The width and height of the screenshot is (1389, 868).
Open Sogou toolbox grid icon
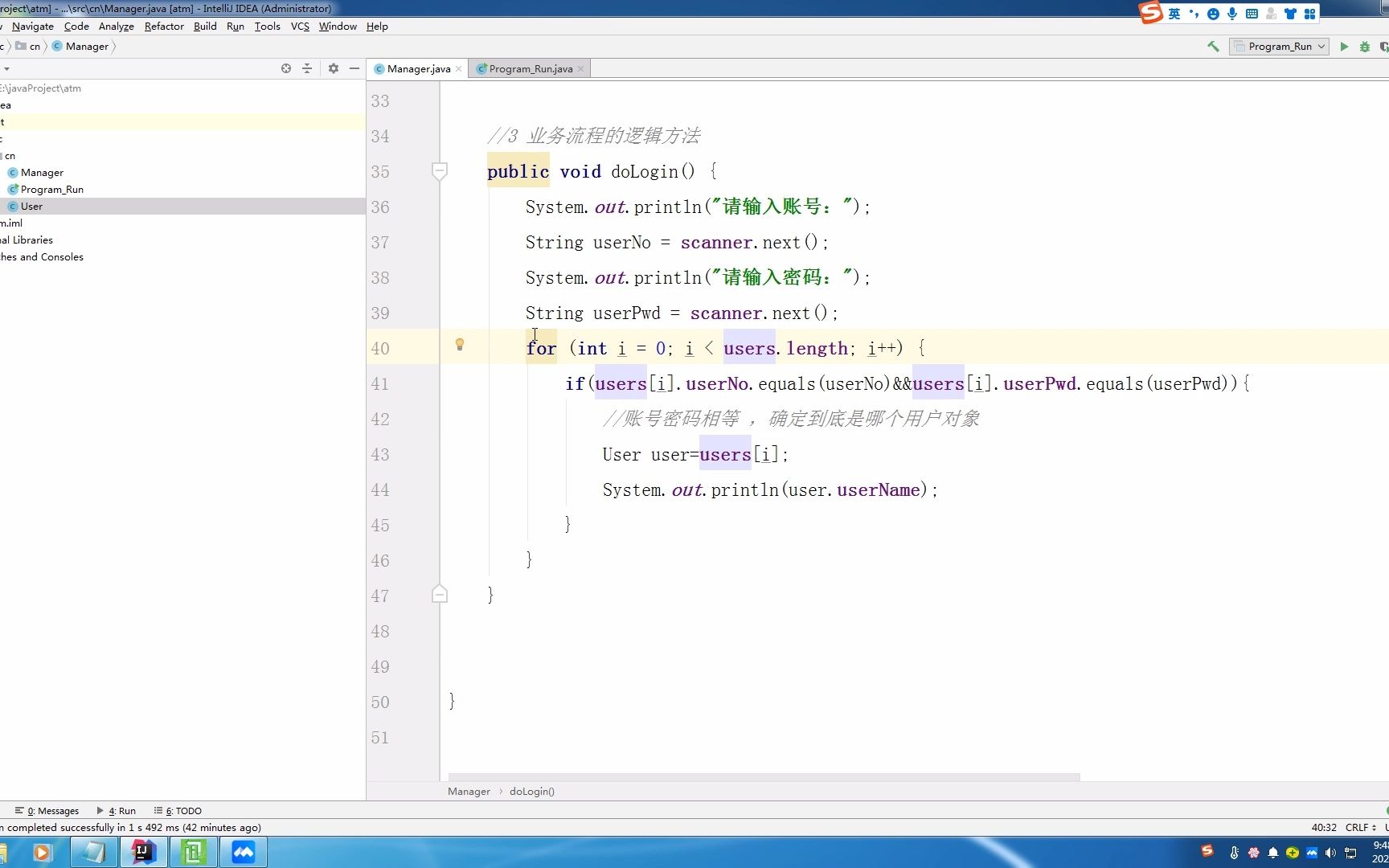1310,14
